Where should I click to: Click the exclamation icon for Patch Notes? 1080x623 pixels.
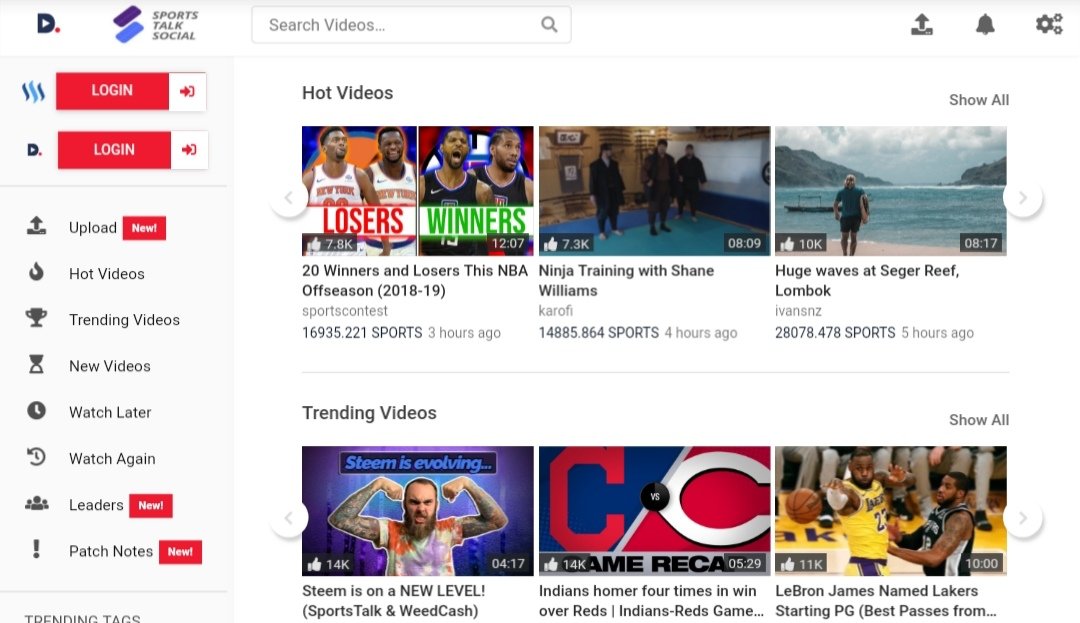(37, 549)
